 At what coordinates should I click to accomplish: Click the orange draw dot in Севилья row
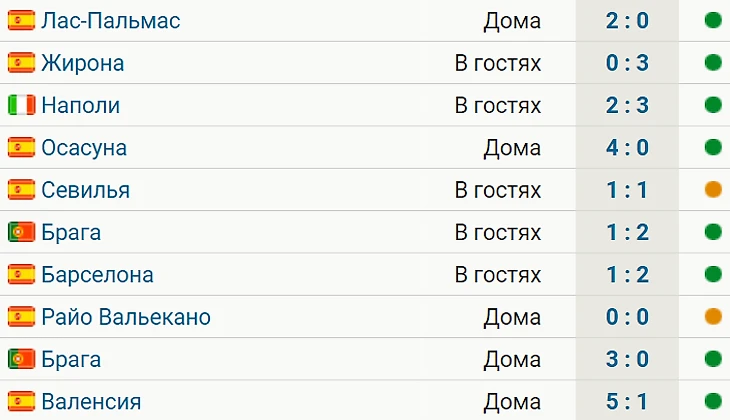[713, 190]
